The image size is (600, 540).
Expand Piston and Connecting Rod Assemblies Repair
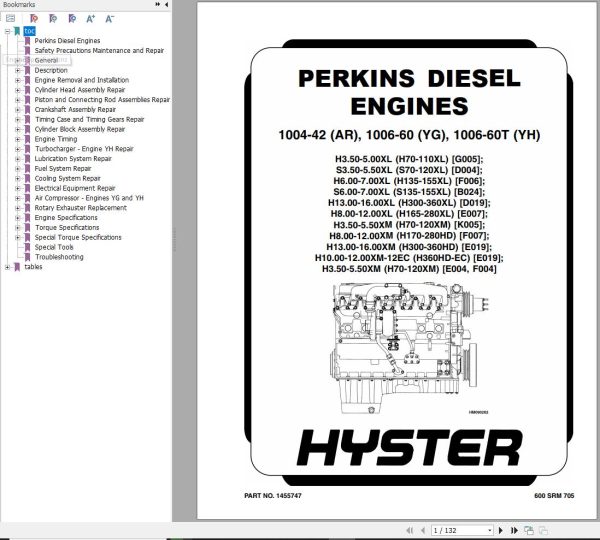18,100
